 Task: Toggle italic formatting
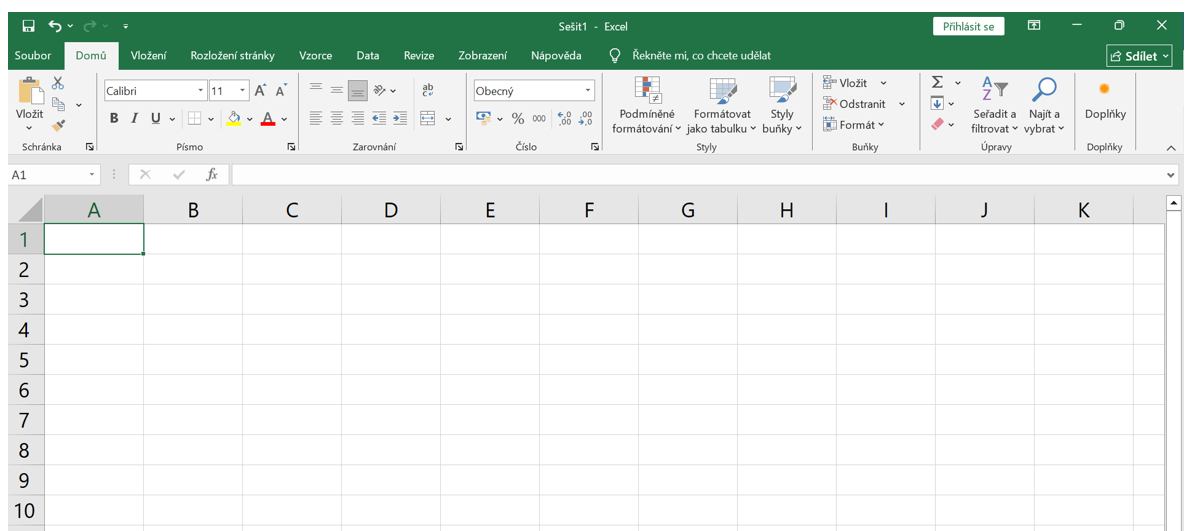click(135, 119)
